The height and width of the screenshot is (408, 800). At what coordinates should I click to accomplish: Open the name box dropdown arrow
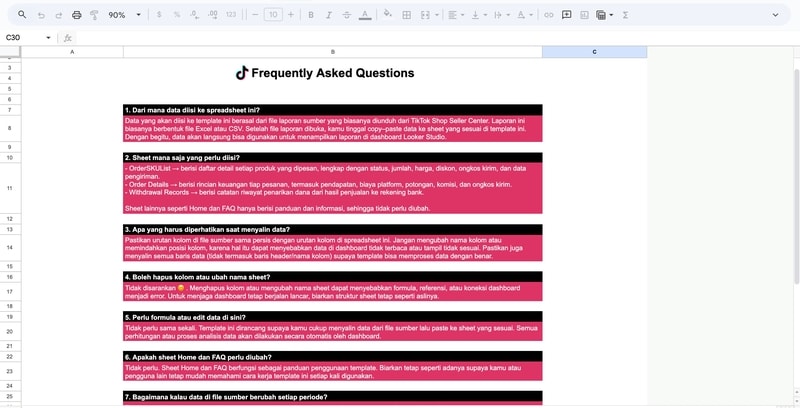pyautogui.click(x=48, y=38)
